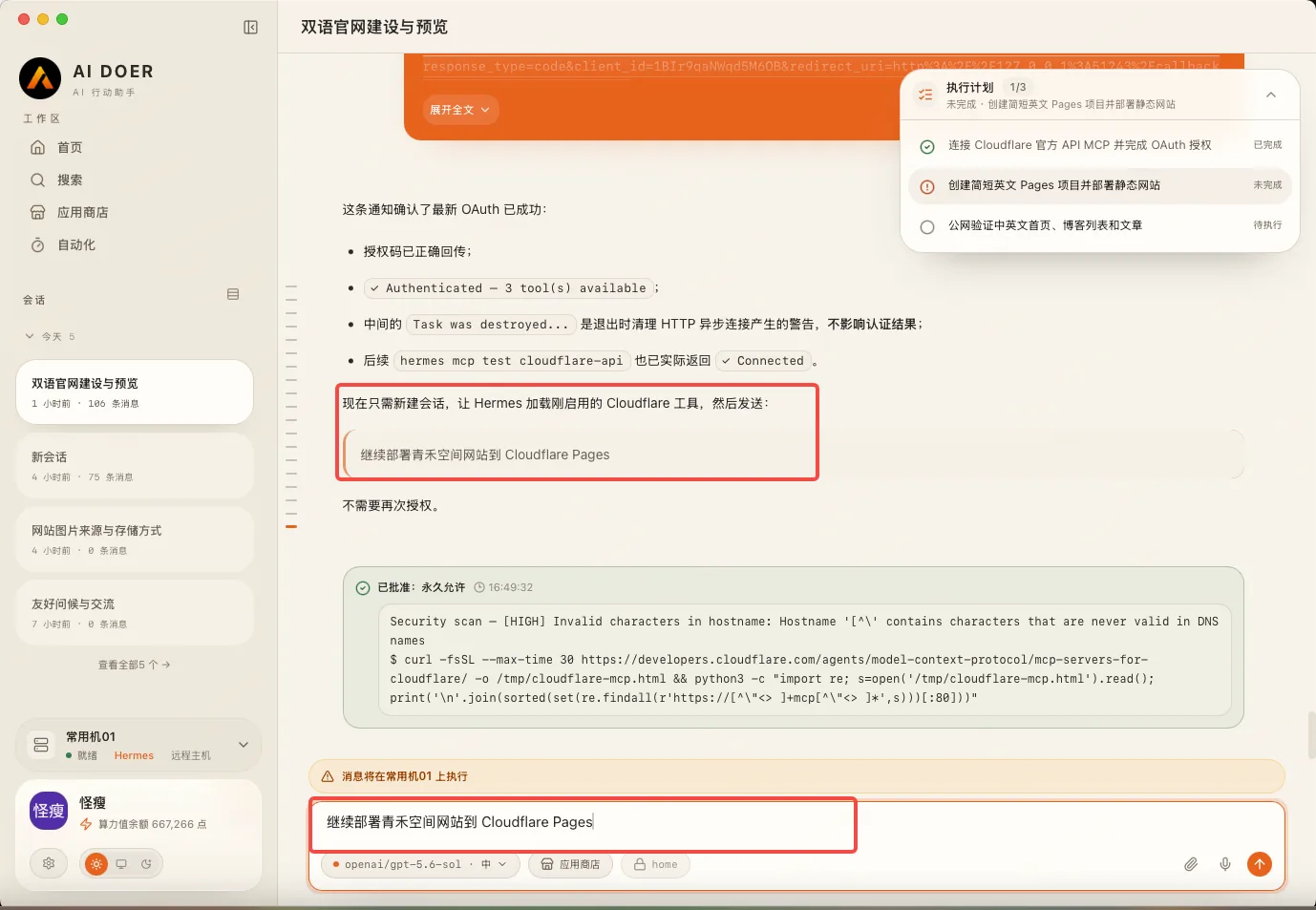Click the Security scan command output block

(x=804, y=660)
